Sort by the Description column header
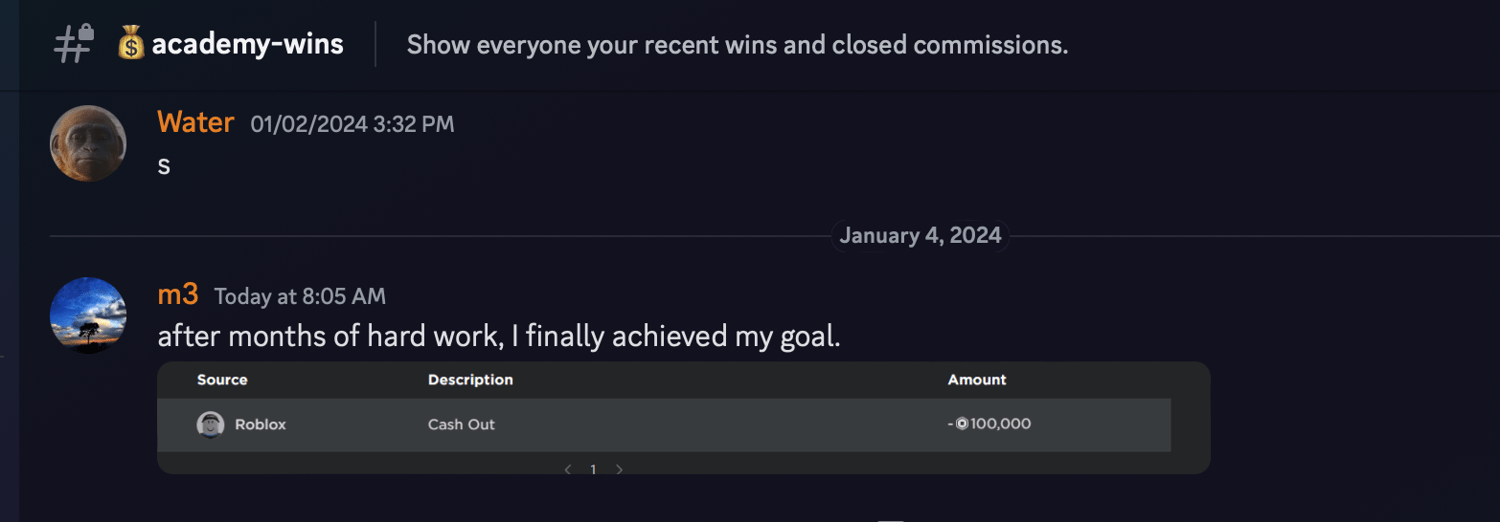 point(470,380)
